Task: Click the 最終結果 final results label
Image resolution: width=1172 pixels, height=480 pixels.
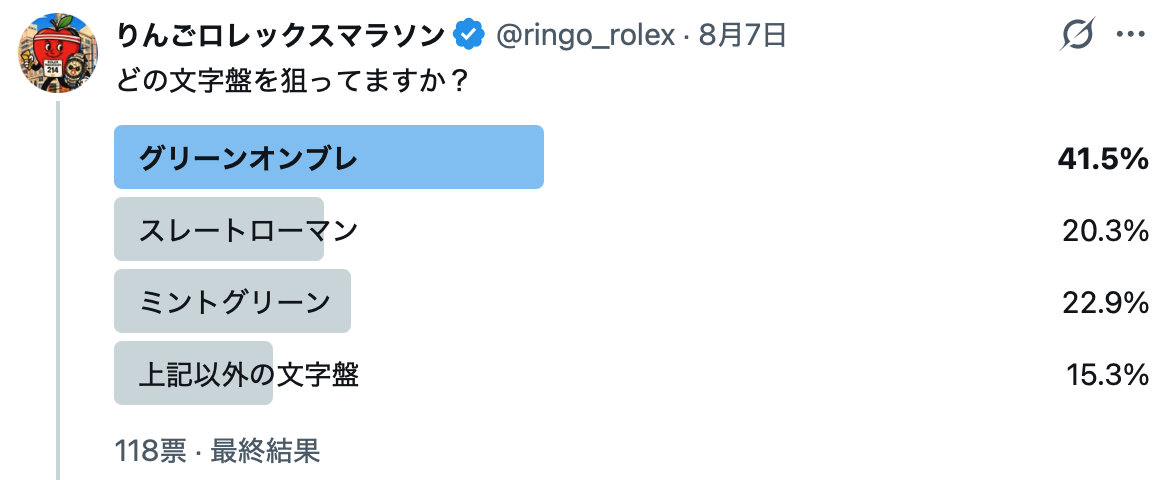Action: 265,451
